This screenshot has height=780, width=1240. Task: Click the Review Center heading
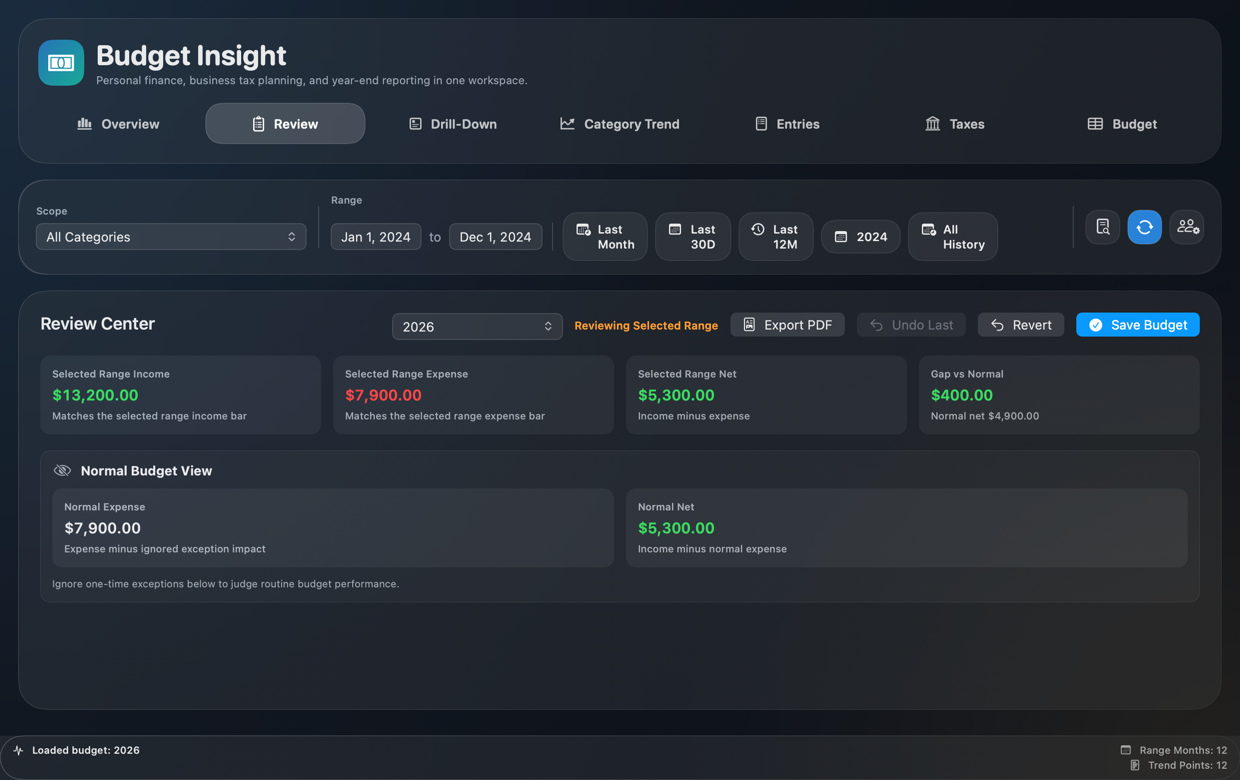coord(97,324)
